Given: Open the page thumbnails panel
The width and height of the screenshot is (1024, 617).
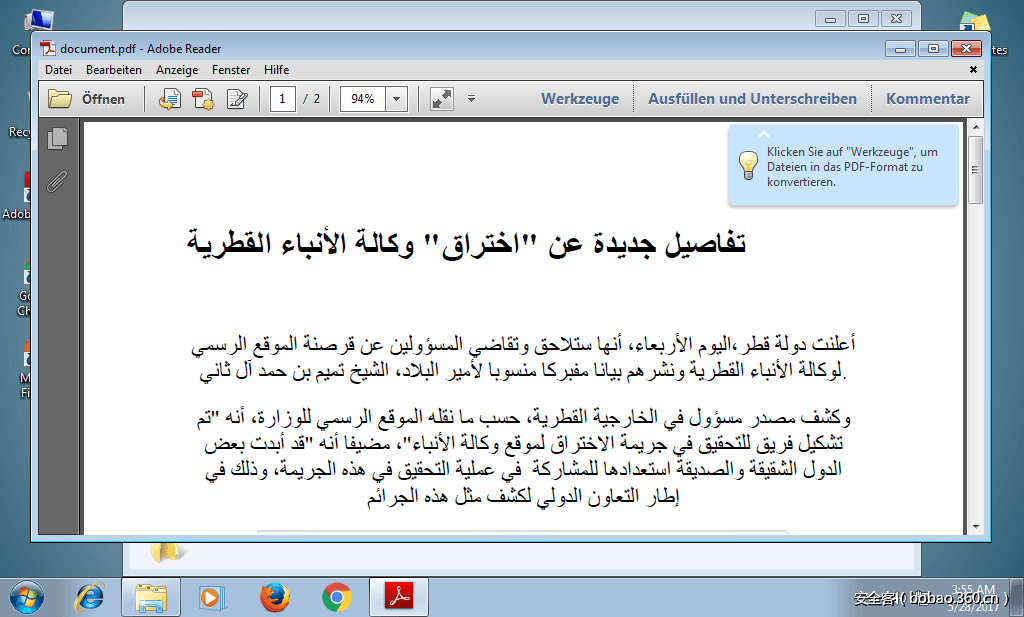Looking at the screenshot, I should [x=57, y=138].
